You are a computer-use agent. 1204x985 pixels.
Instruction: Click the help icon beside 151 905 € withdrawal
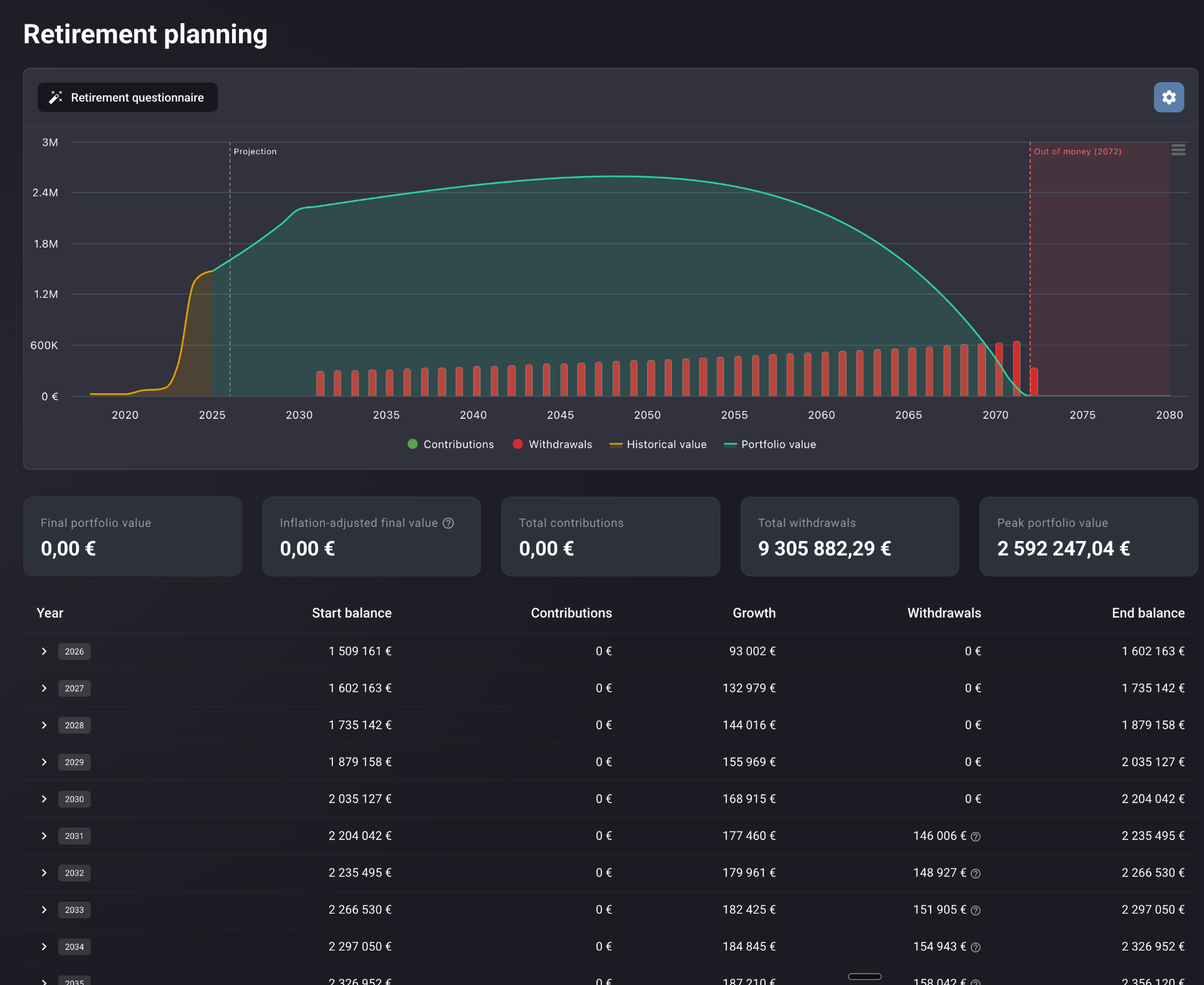[976, 910]
